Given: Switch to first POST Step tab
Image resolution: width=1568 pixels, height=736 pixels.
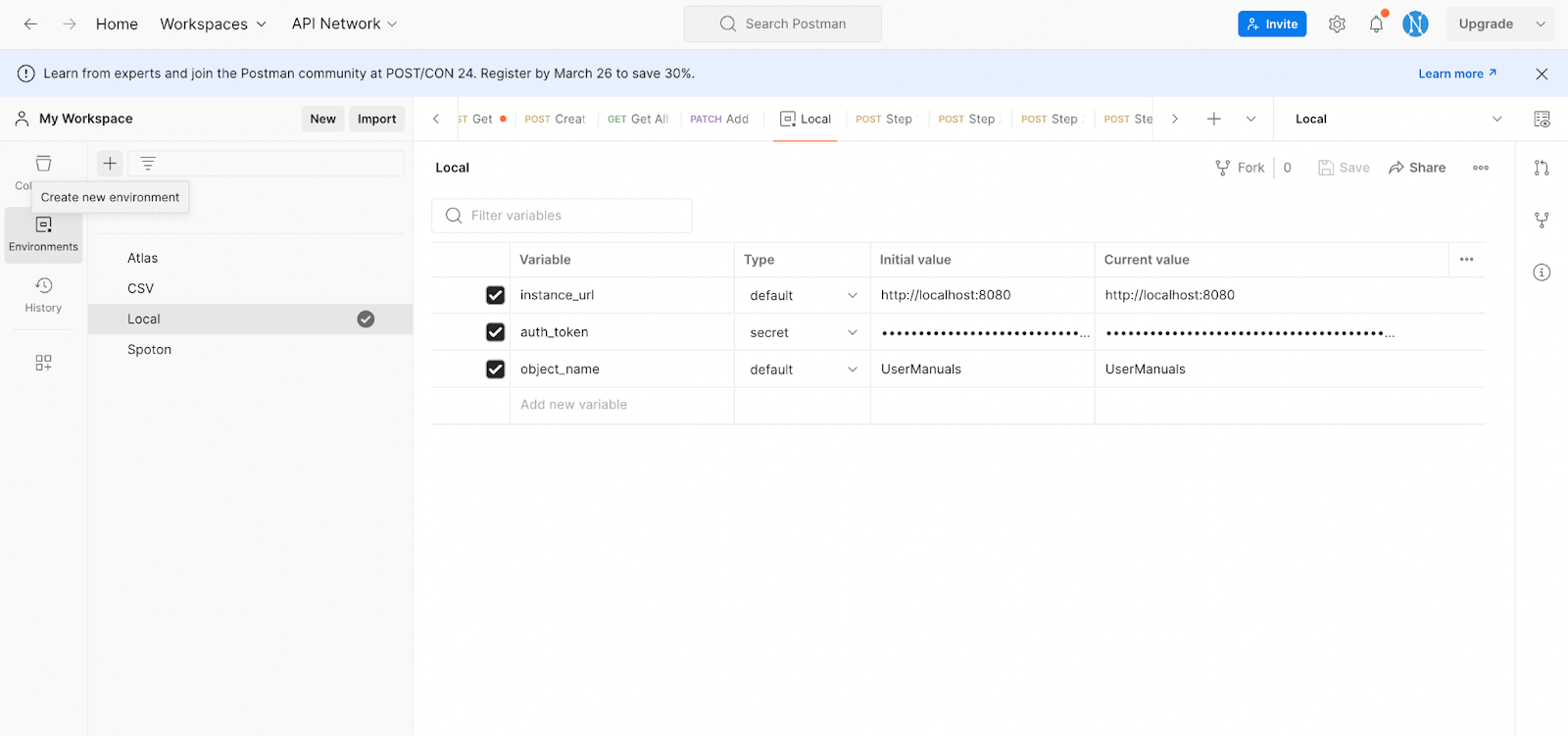Looking at the screenshot, I should point(884,119).
